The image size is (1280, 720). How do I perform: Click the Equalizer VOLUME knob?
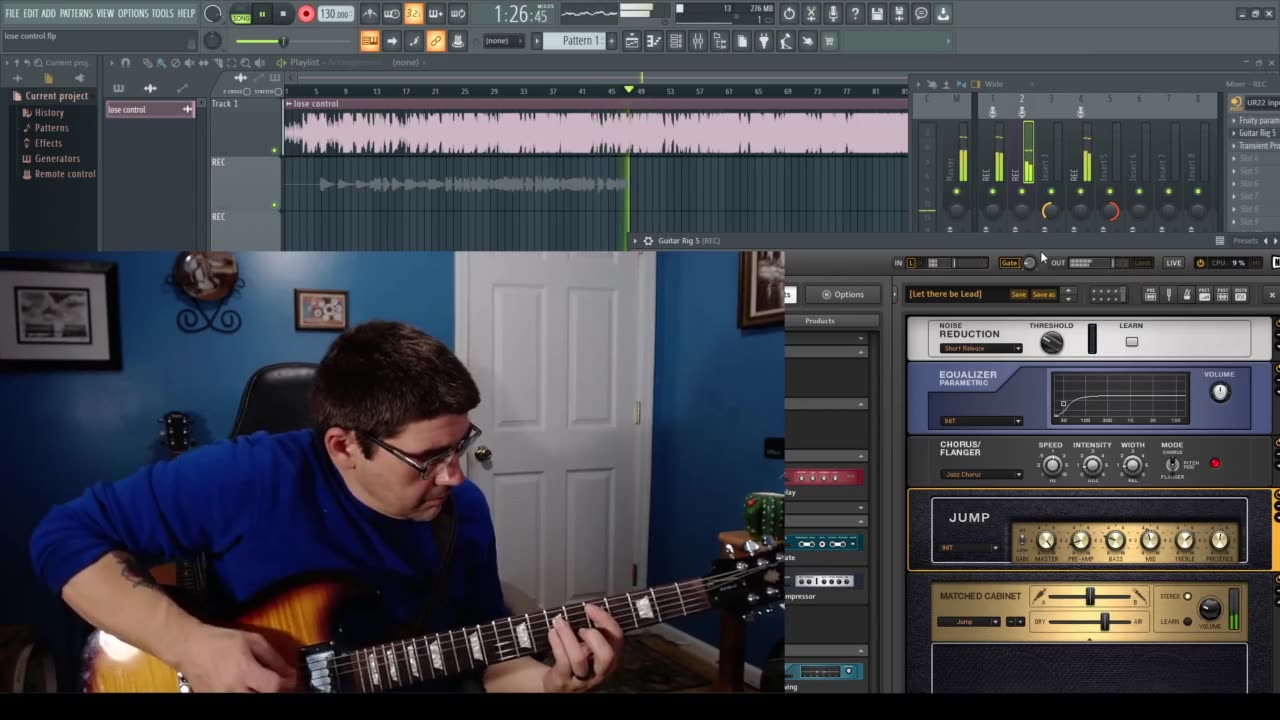pyautogui.click(x=1220, y=392)
